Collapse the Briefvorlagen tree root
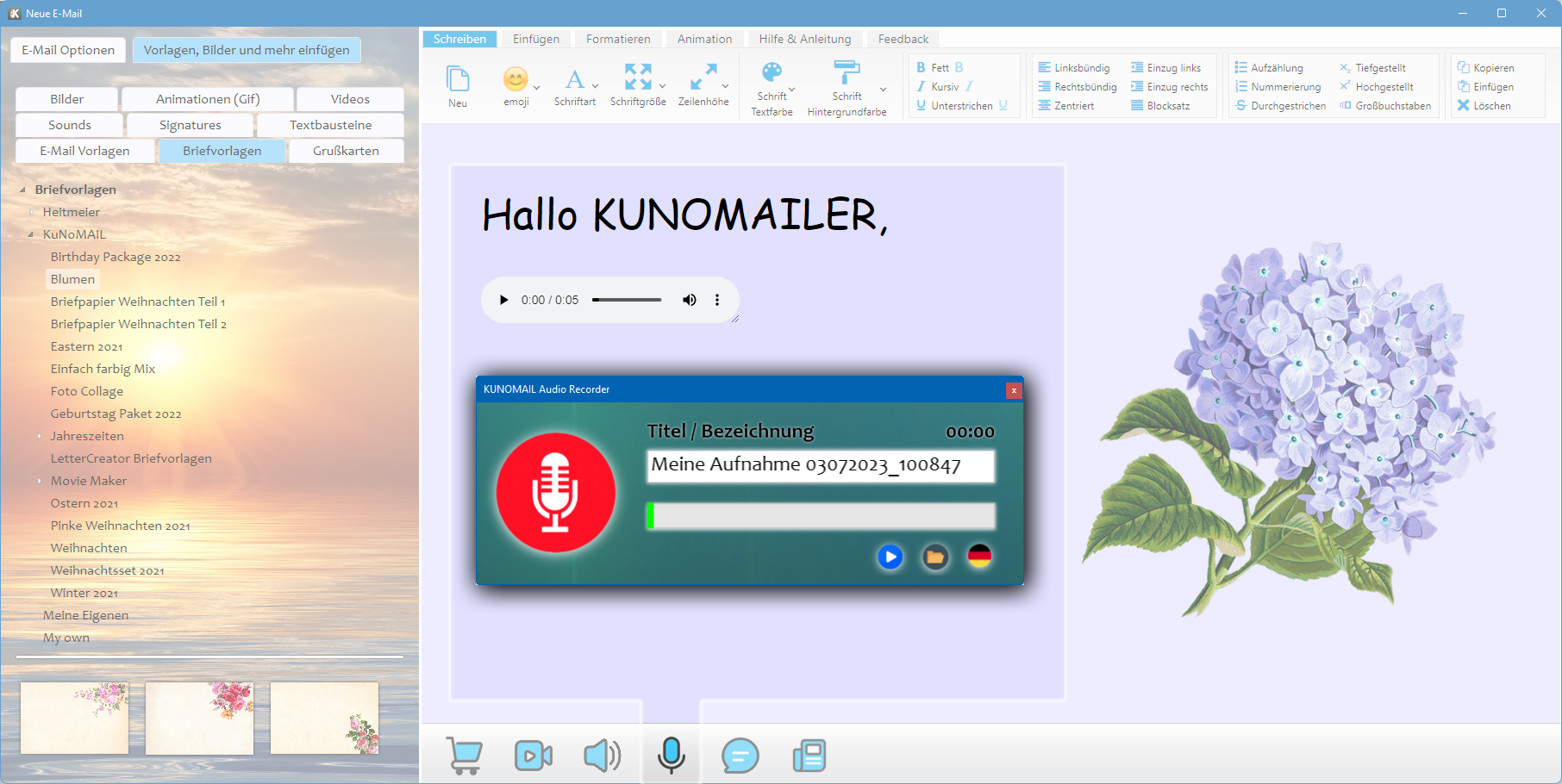This screenshot has height=784, width=1562. click(22, 190)
